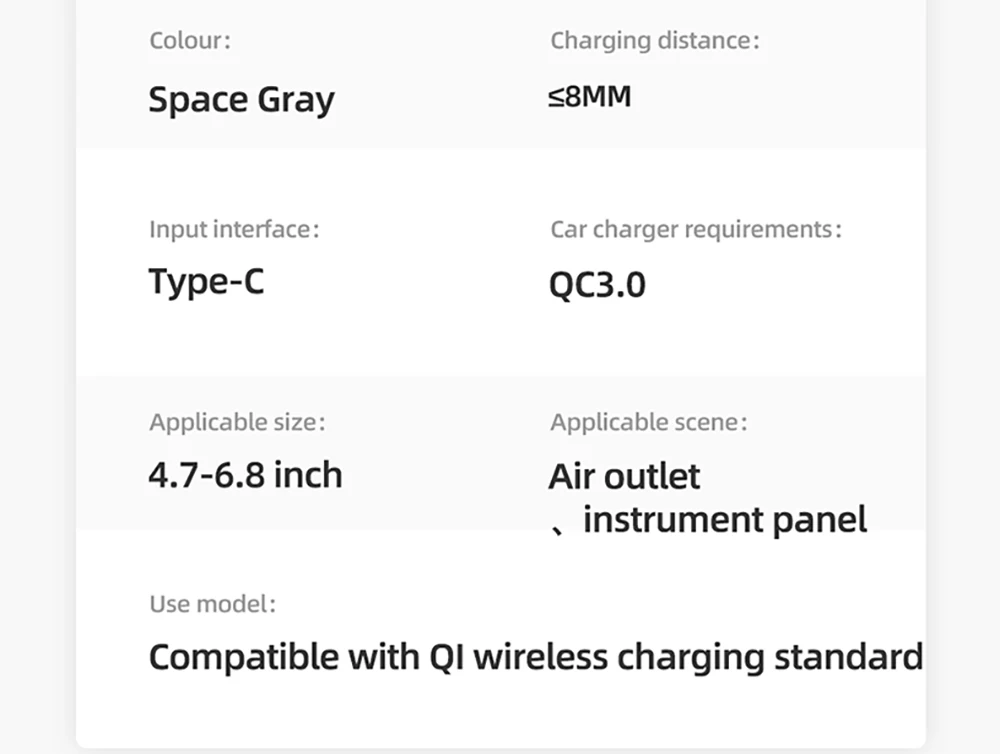
Task: Click the "Charging distance:" label
Action: coord(655,41)
